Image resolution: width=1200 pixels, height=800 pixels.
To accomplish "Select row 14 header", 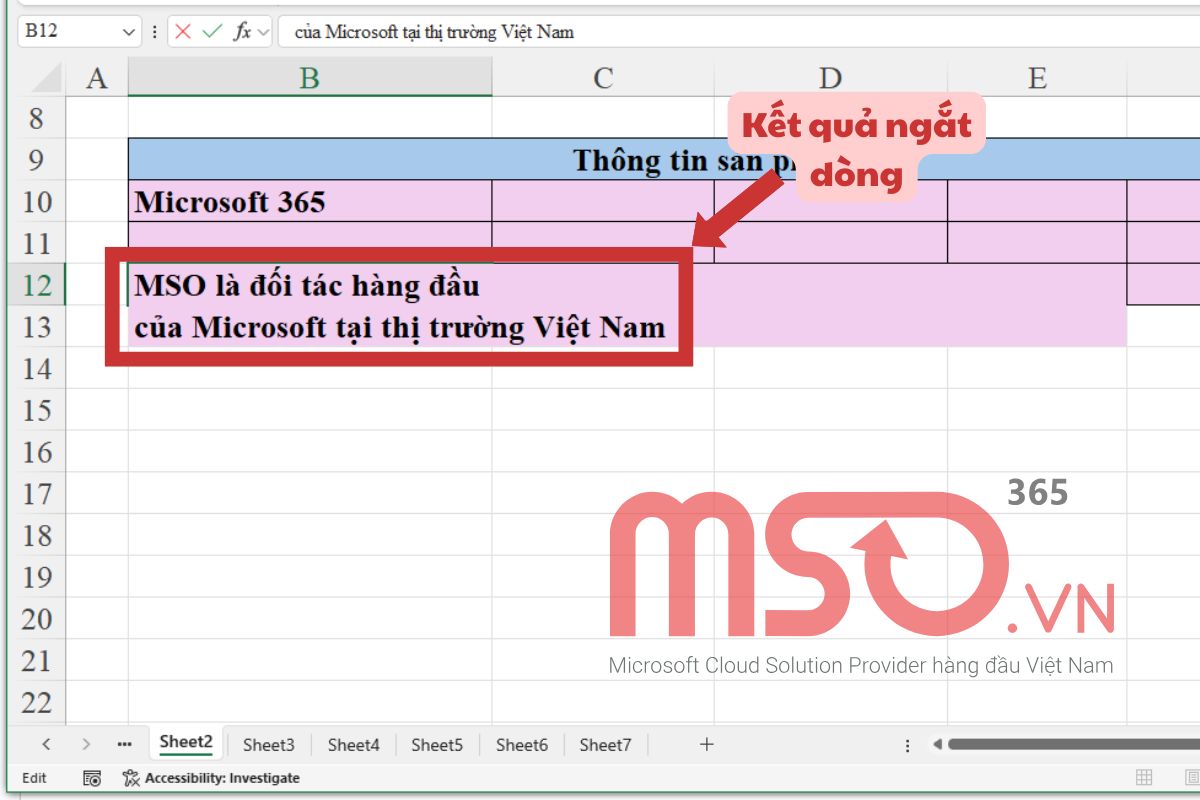I will (37, 369).
